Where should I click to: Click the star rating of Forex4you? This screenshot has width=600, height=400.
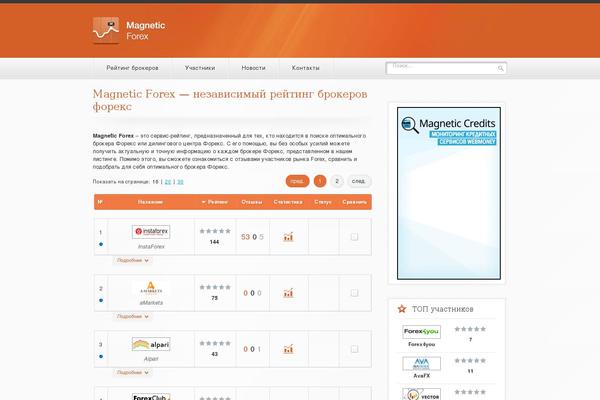(470, 329)
